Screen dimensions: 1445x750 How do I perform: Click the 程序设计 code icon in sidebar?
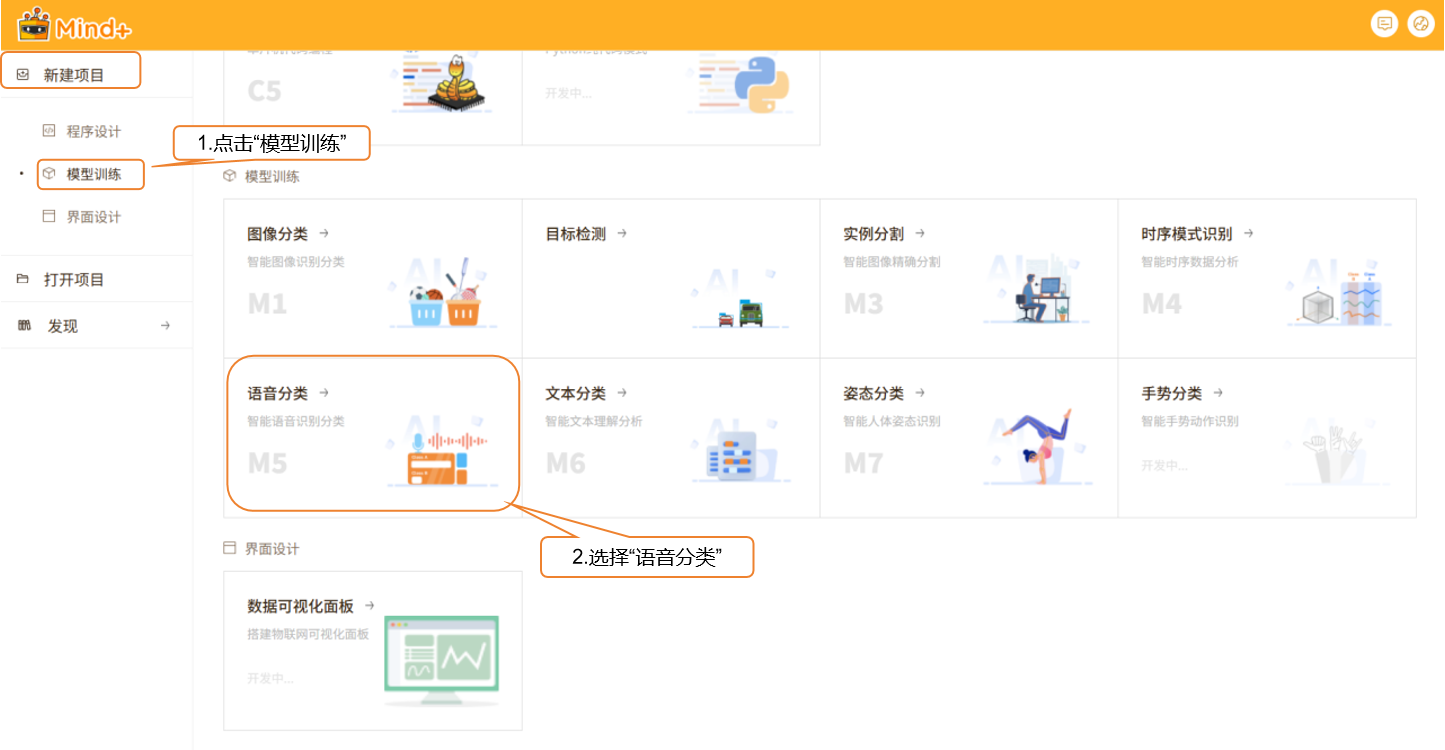click(48, 131)
